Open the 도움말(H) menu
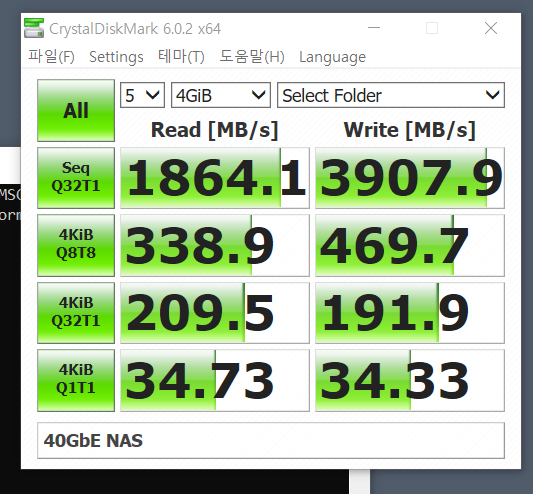Screen dimensions: 533x494 pyautogui.click(x=252, y=56)
